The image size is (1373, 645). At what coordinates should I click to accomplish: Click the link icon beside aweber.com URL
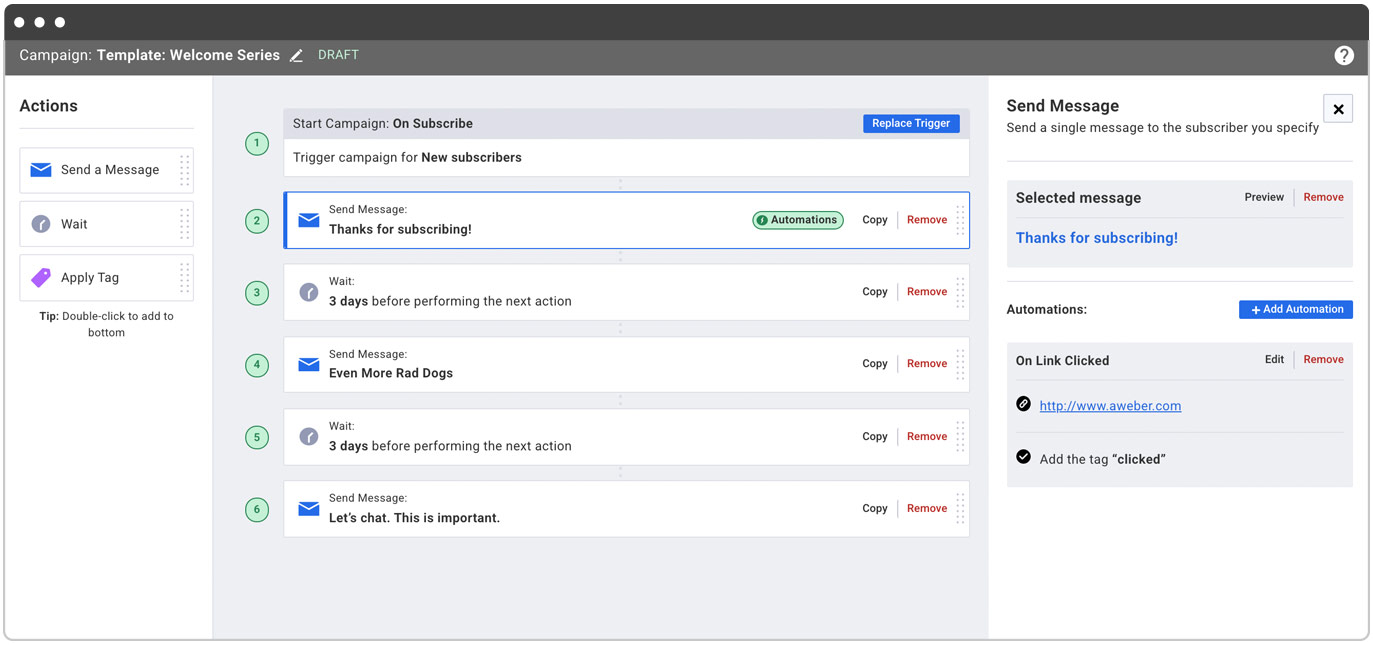1023,404
